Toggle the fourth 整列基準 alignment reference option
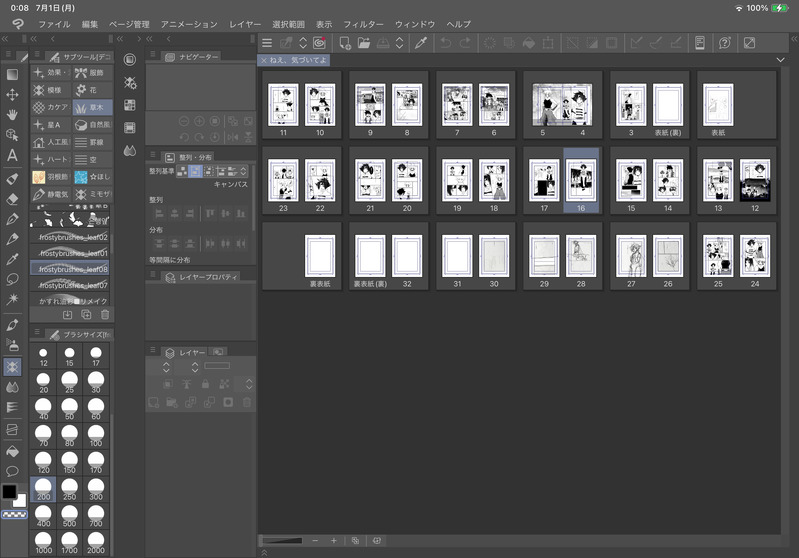This screenshot has width=799, height=558. 221,171
